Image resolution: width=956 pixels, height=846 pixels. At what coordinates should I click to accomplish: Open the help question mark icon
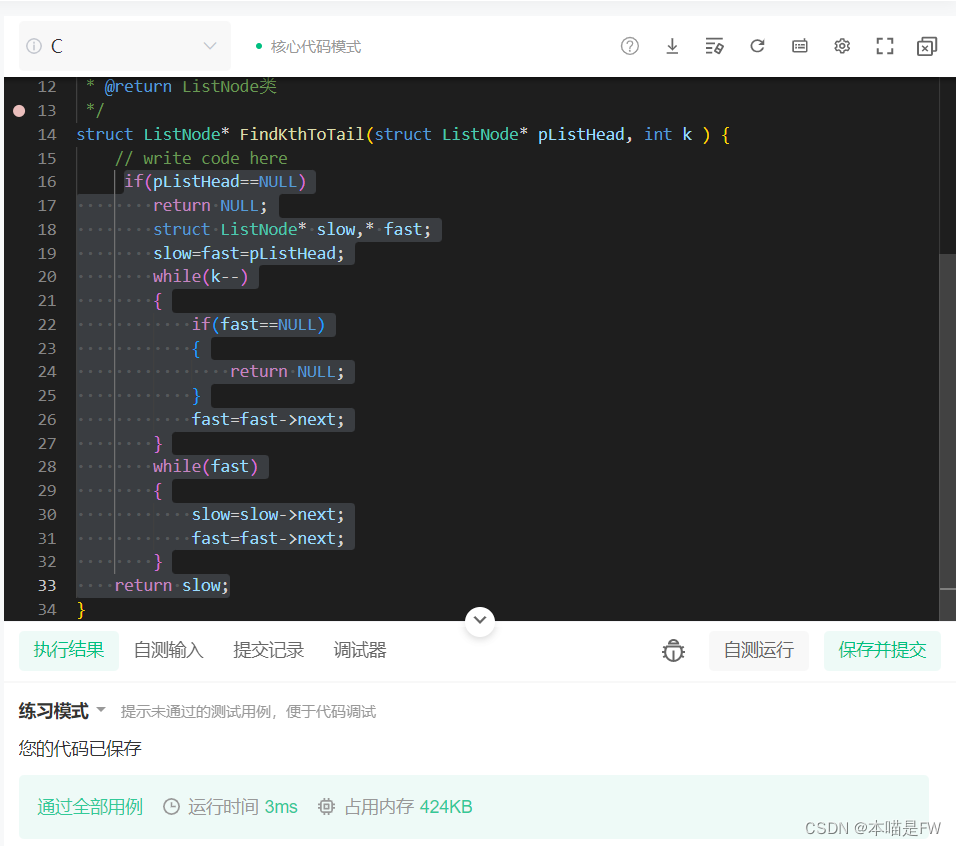pyautogui.click(x=629, y=46)
